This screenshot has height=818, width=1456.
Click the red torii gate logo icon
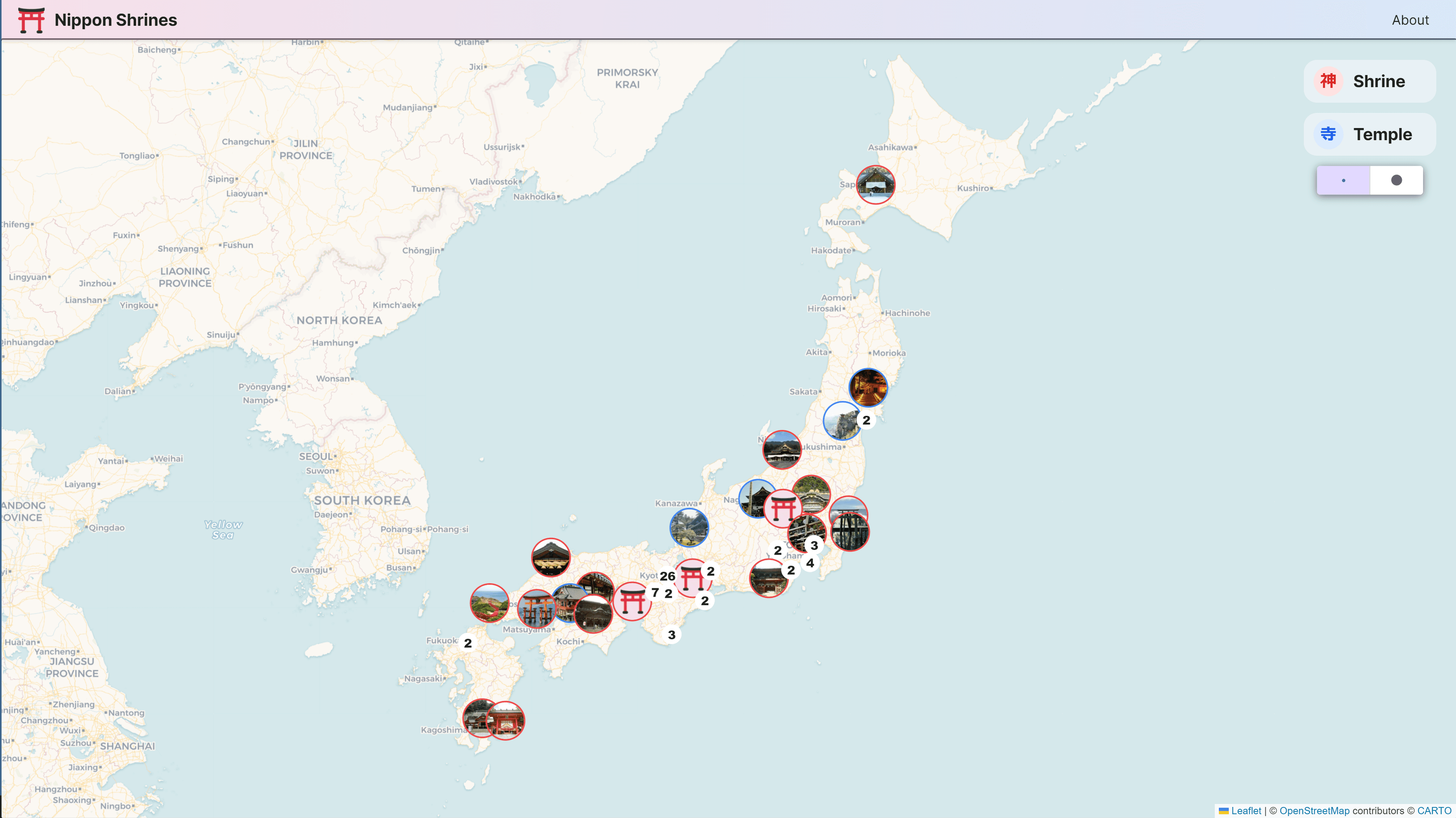click(x=31, y=20)
